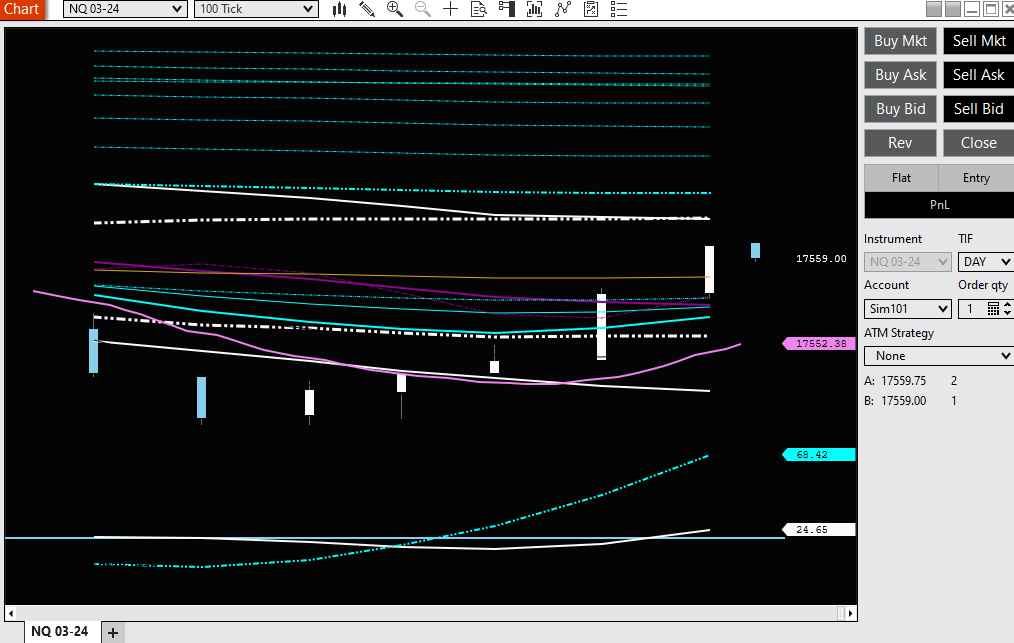Click the zoom in magnifier
This screenshot has width=1014, height=643.
394,9
